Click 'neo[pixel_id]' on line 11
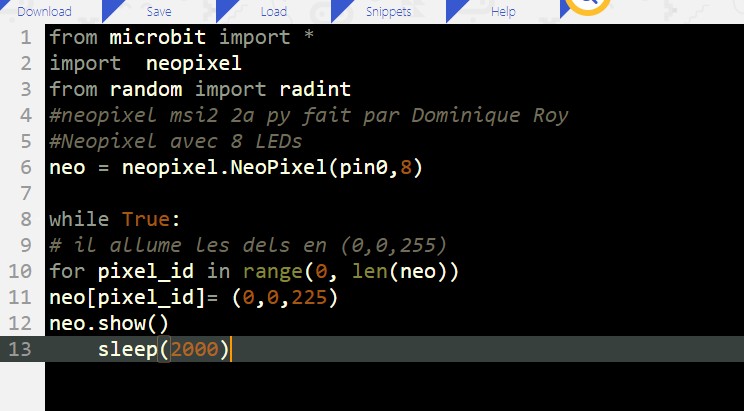744x411 pixels. click(x=128, y=298)
